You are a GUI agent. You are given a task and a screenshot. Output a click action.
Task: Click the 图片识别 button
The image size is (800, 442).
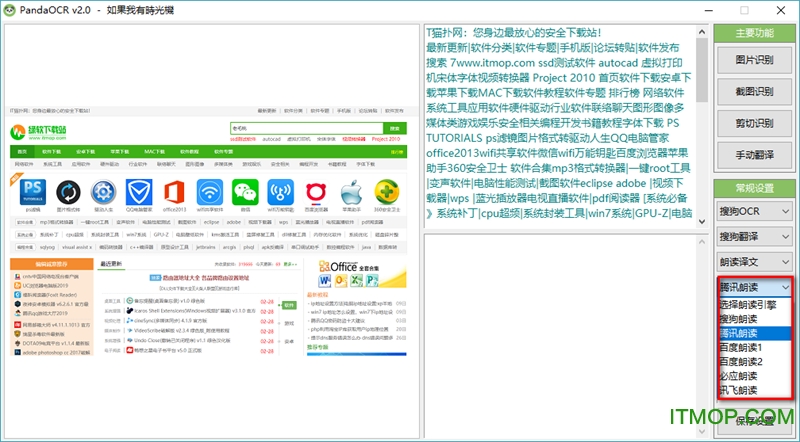(x=754, y=60)
